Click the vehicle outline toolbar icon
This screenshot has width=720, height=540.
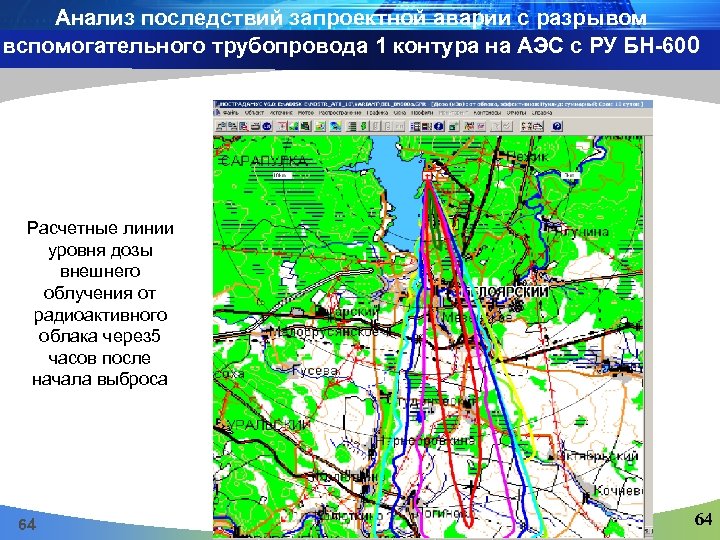click(538, 126)
